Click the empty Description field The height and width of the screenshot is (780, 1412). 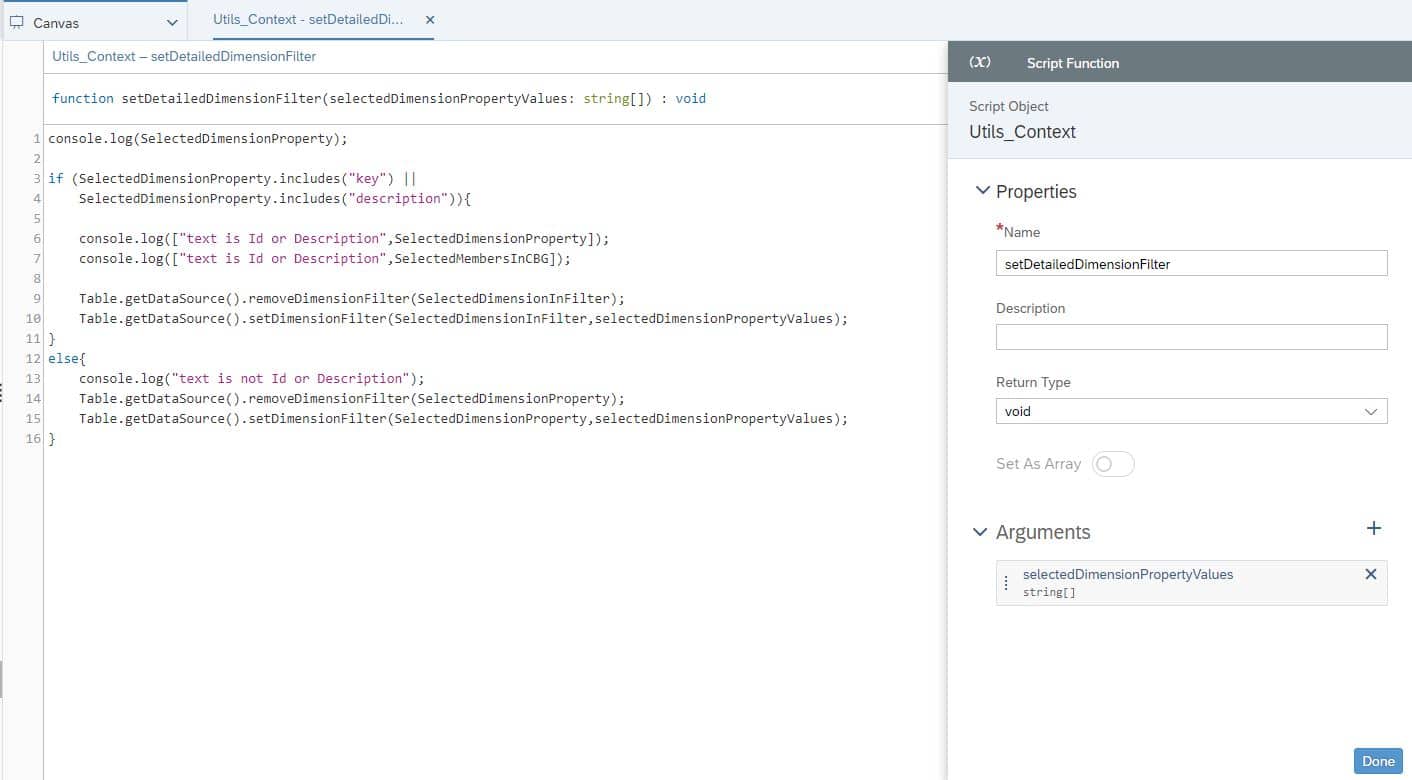pos(1190,336)
